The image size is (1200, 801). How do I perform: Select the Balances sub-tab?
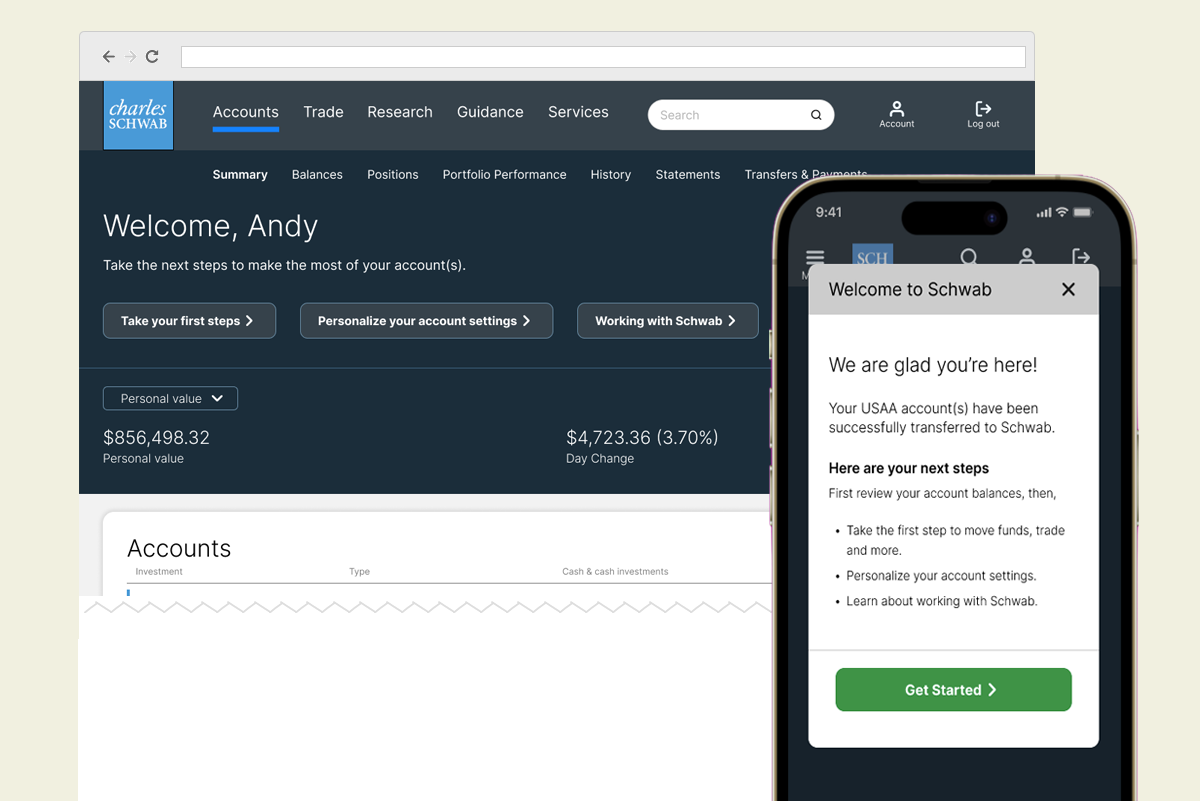pyautogui.click(x=317, y=174)
